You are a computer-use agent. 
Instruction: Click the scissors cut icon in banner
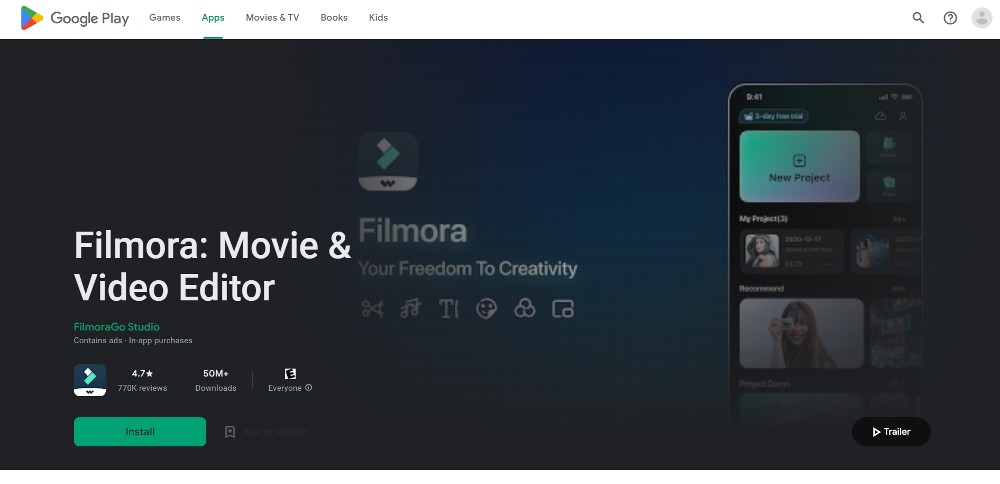click(372, 309)
